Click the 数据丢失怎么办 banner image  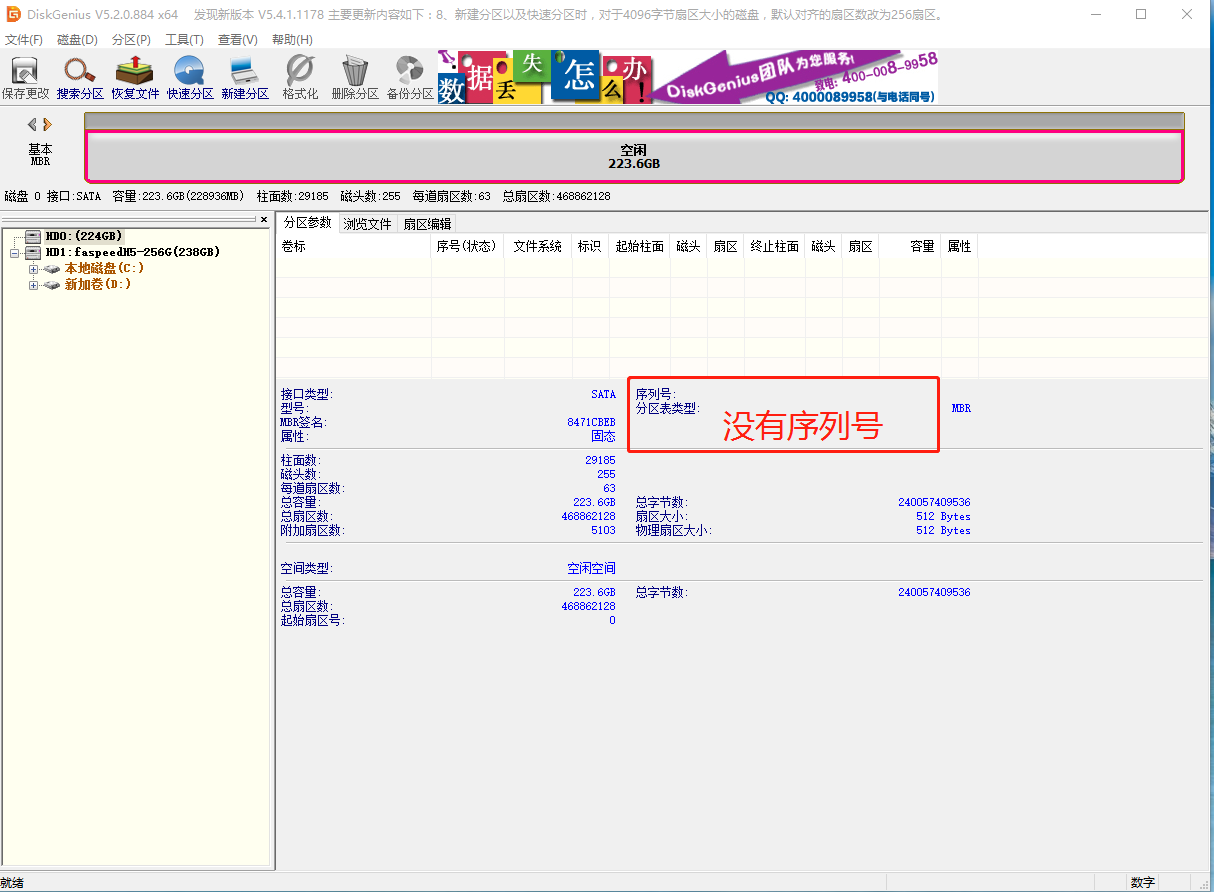(545, 77)
